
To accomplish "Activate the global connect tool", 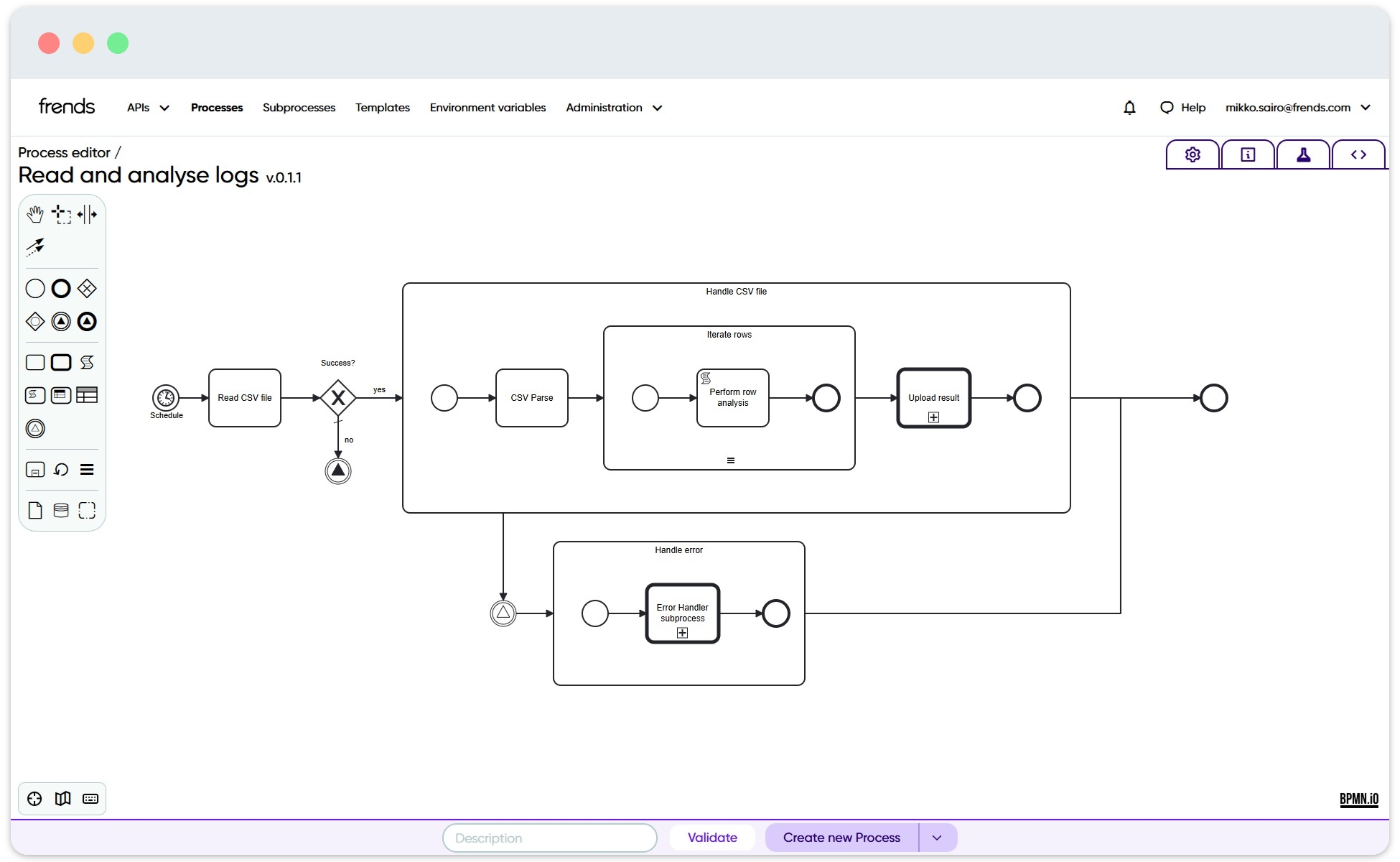I will pos(34,247).
